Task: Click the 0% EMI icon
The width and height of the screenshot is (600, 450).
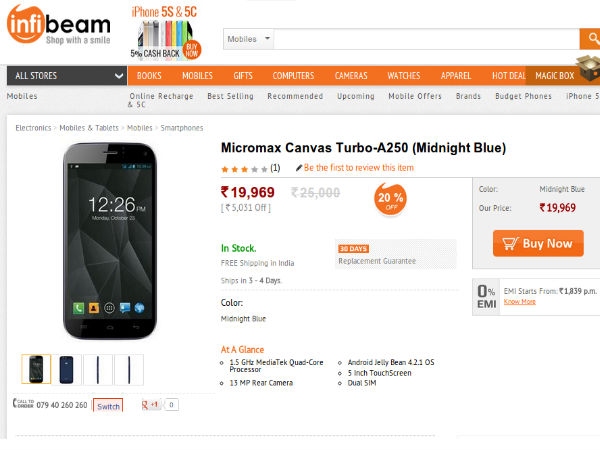Action: click(486, 297)
